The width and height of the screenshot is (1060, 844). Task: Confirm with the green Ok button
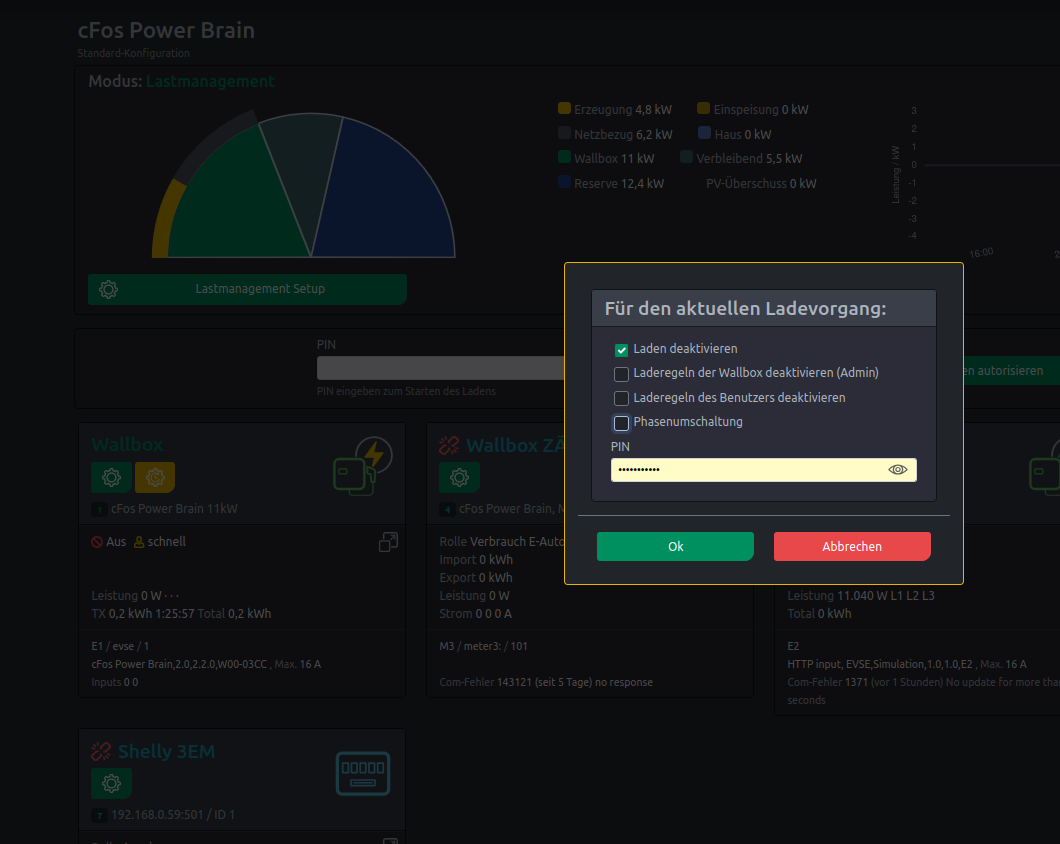pyautogui.click(x=675, y=546)
